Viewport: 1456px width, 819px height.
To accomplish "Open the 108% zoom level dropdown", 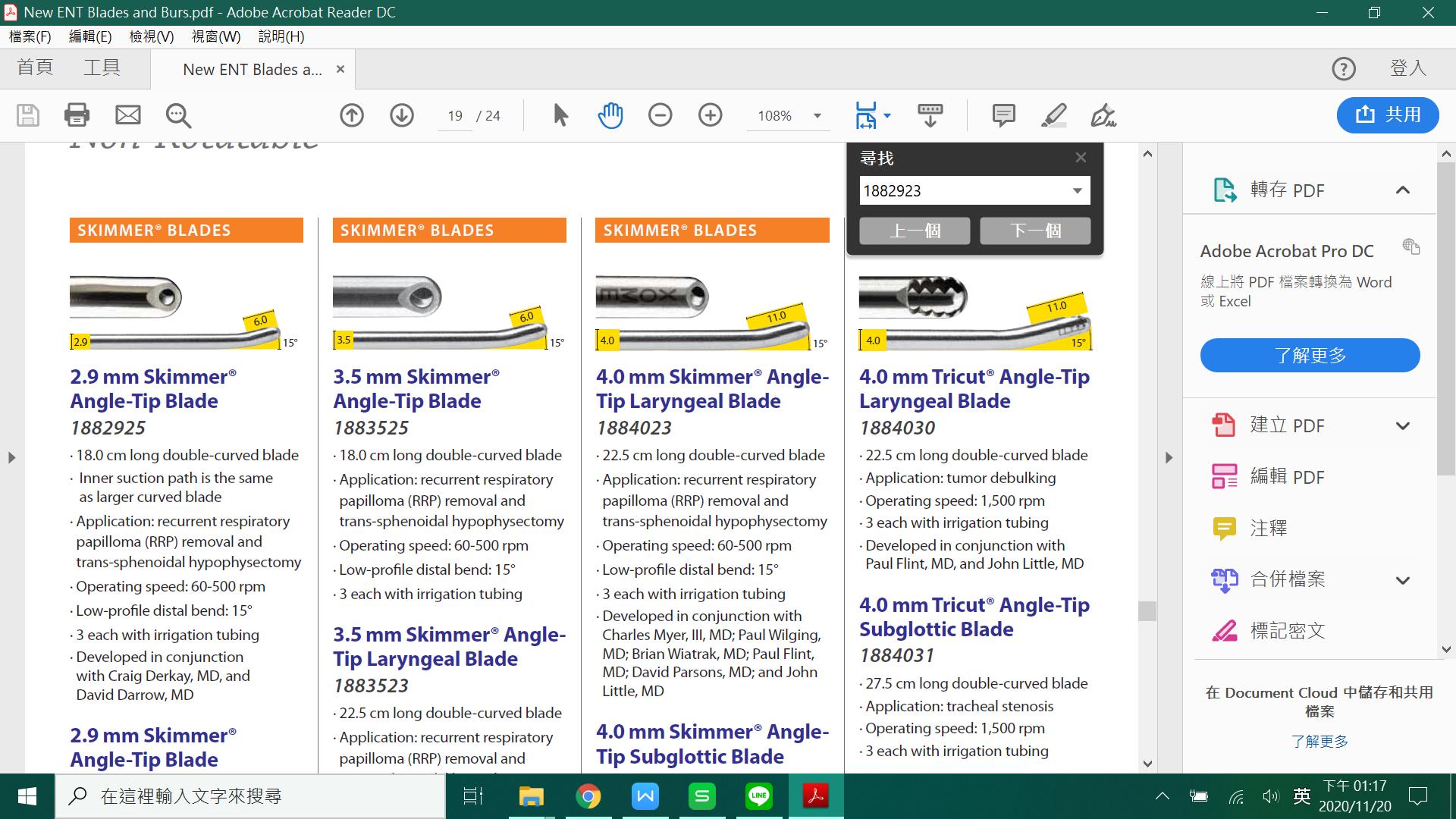I will pos(817,116).
